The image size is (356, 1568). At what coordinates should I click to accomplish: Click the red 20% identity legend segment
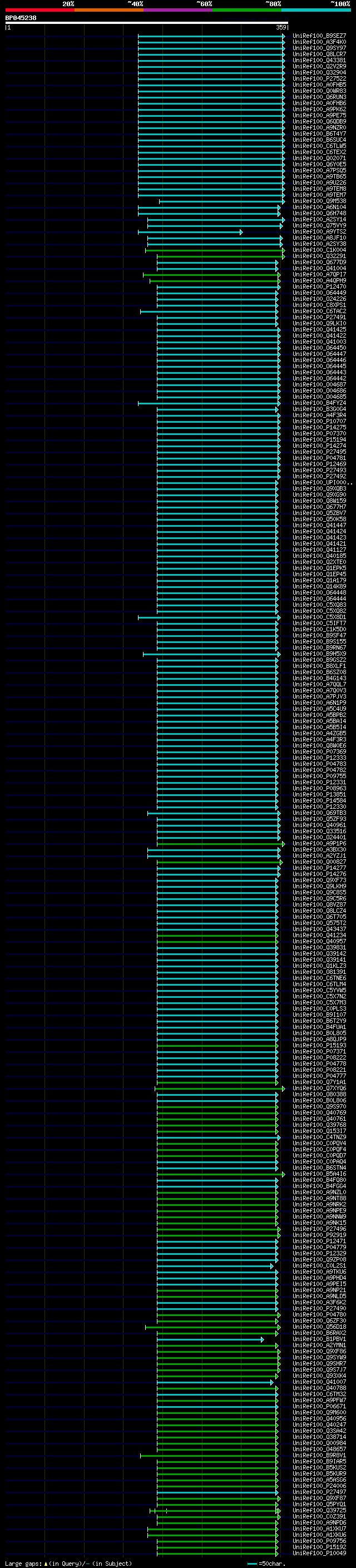point(39,10)
